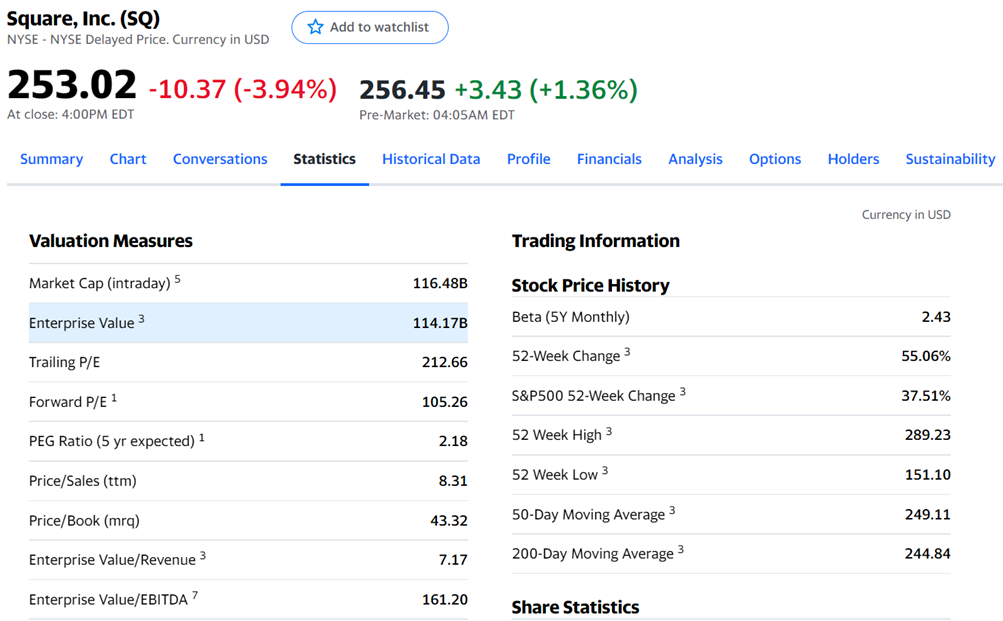The image size is (1003, 621).
Task: Click the Stock Price History heading
Action: click(x=590, y=285)
